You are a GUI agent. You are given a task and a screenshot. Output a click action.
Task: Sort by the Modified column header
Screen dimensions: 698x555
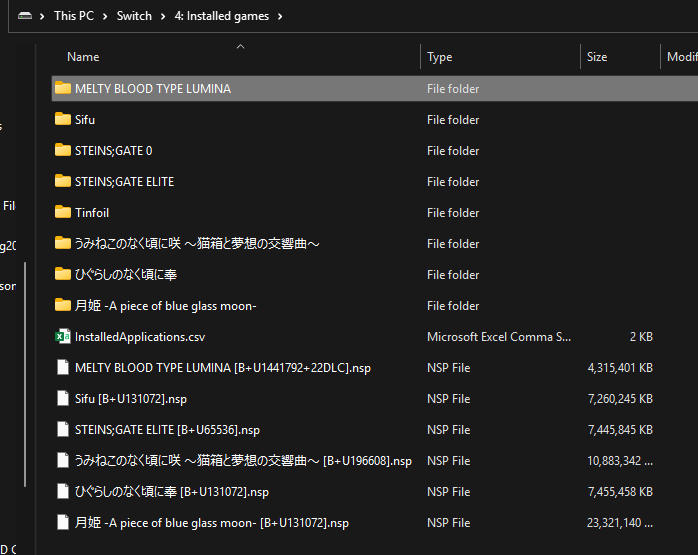pos(680,57)
